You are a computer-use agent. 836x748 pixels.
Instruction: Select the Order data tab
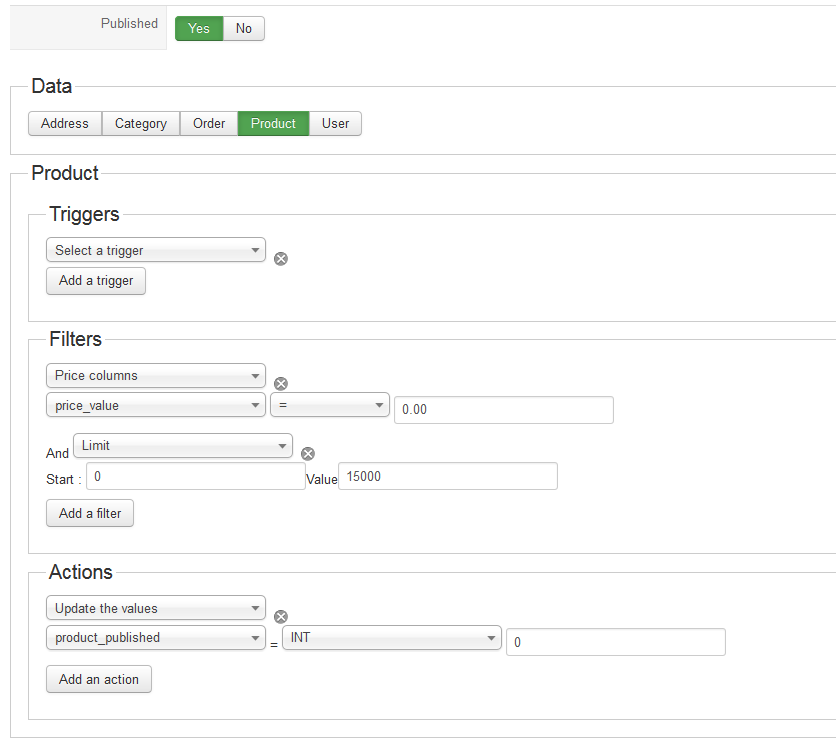[x=209, y=124]
